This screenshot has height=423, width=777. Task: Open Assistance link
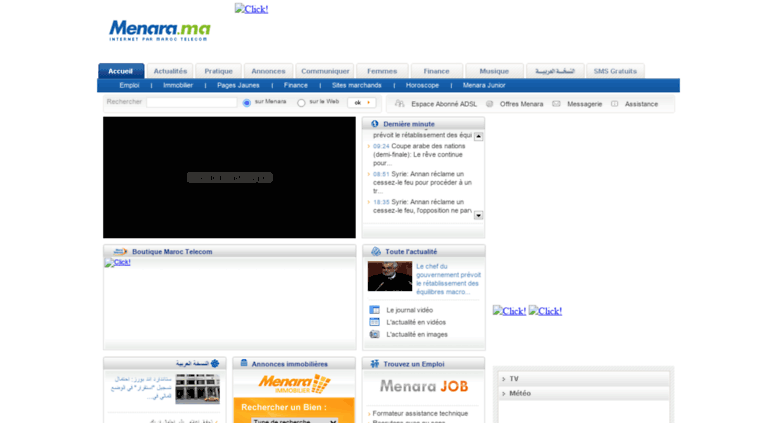(641, 104)
